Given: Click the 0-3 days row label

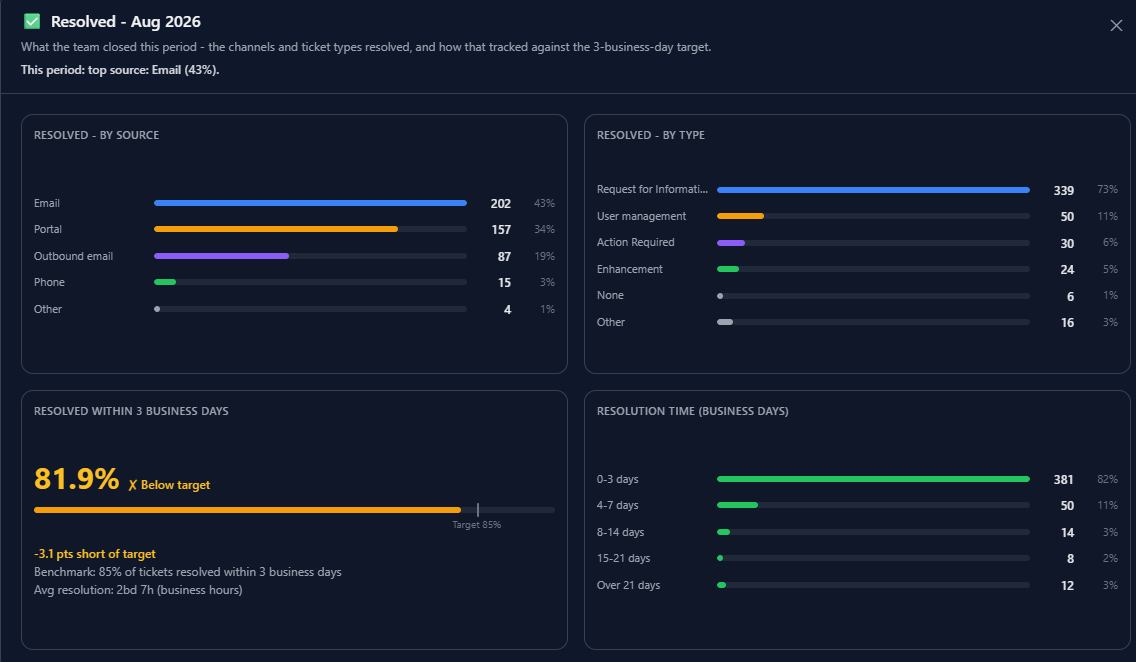Looking at the screenshot, I should coord(617,479).
